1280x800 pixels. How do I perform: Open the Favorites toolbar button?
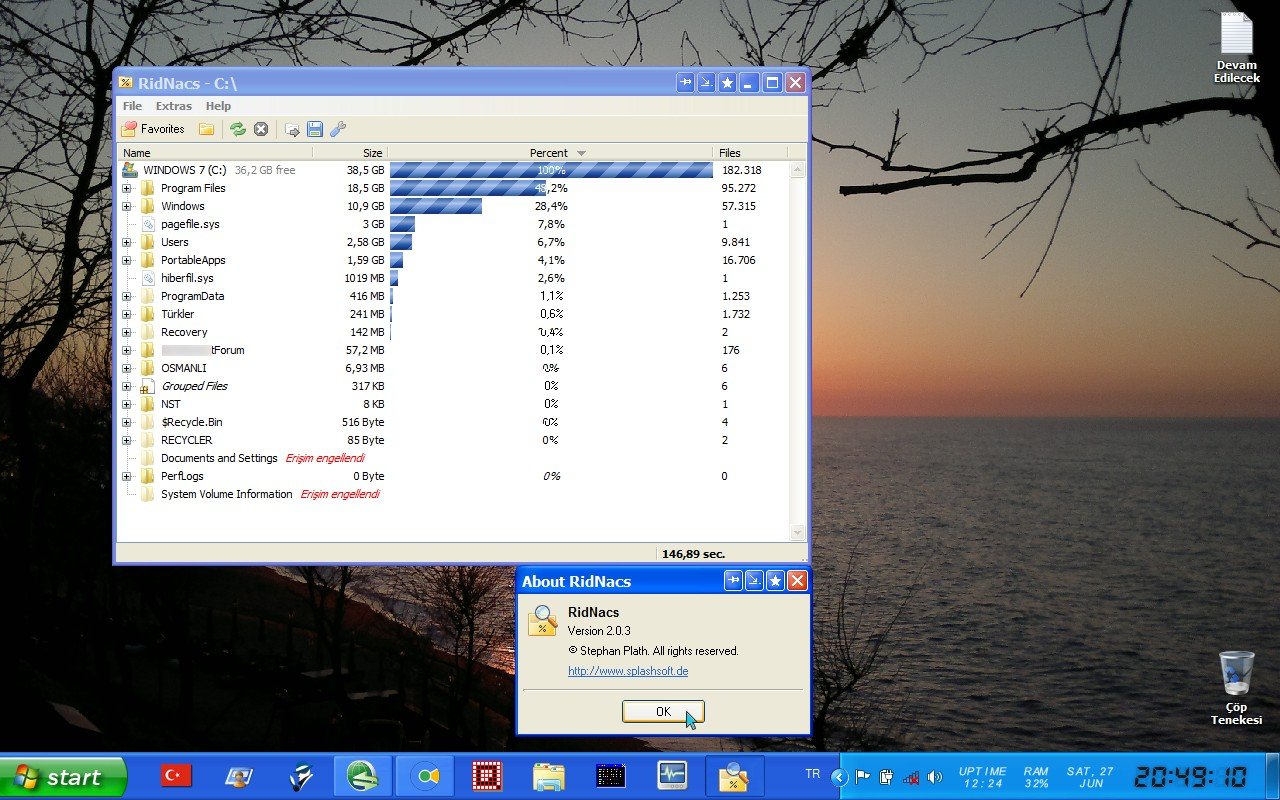click(x=153, y=129)
